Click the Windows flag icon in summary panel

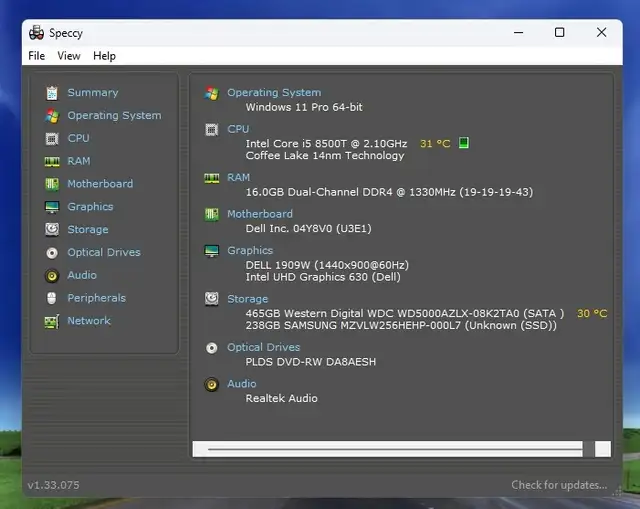(x=211, y=93)
